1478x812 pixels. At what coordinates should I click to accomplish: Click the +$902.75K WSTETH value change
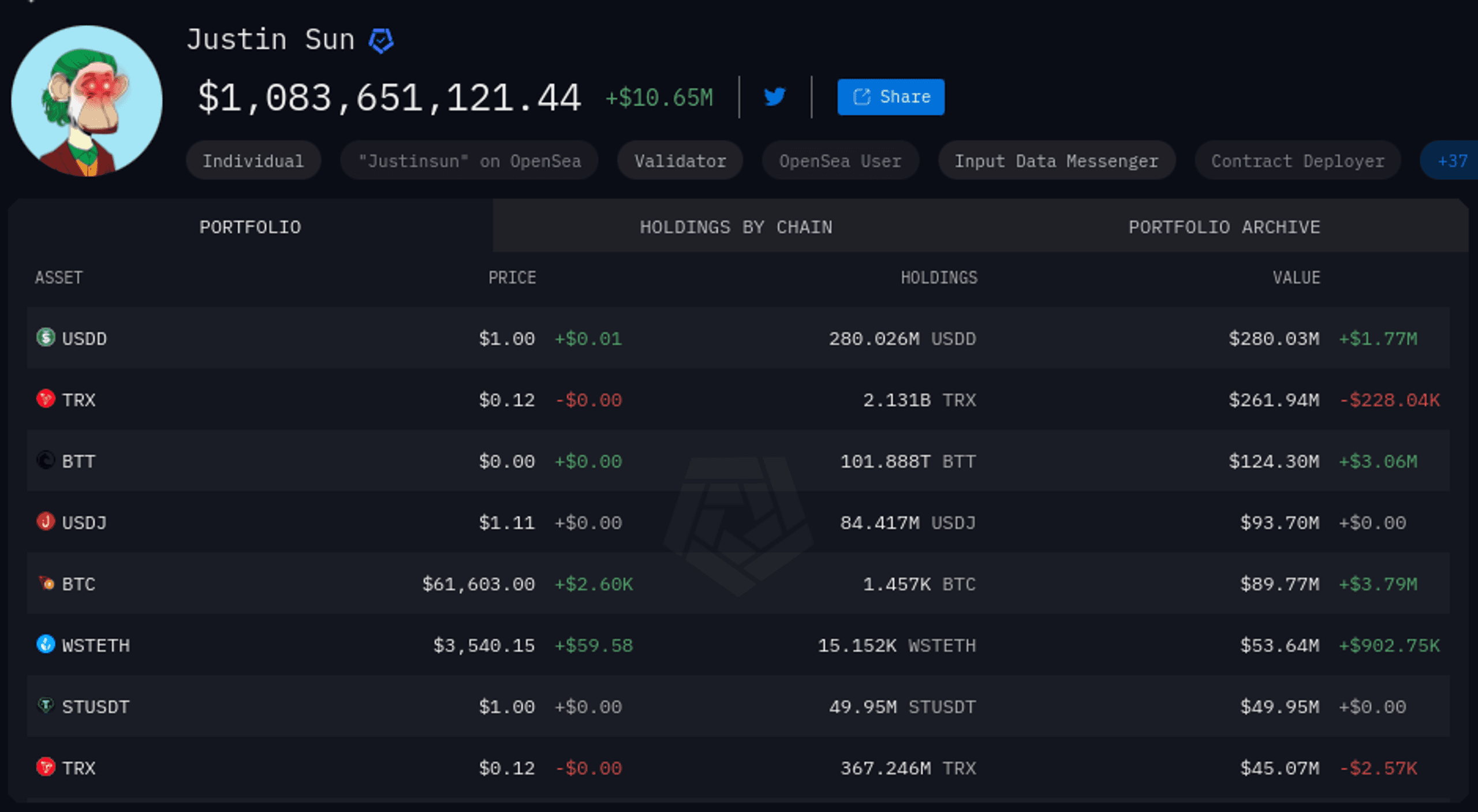click(1390, 645)
